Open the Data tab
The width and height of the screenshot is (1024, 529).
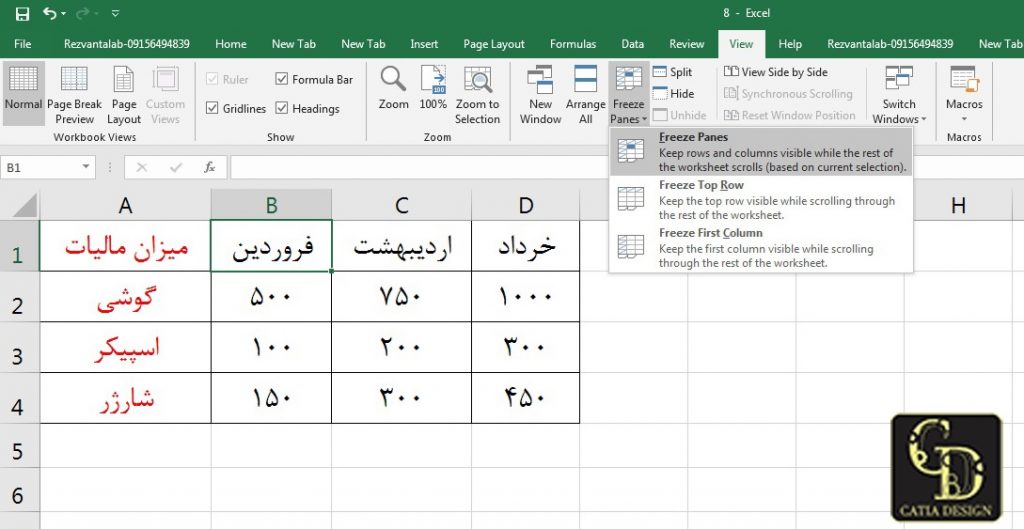tap(632, 44)
